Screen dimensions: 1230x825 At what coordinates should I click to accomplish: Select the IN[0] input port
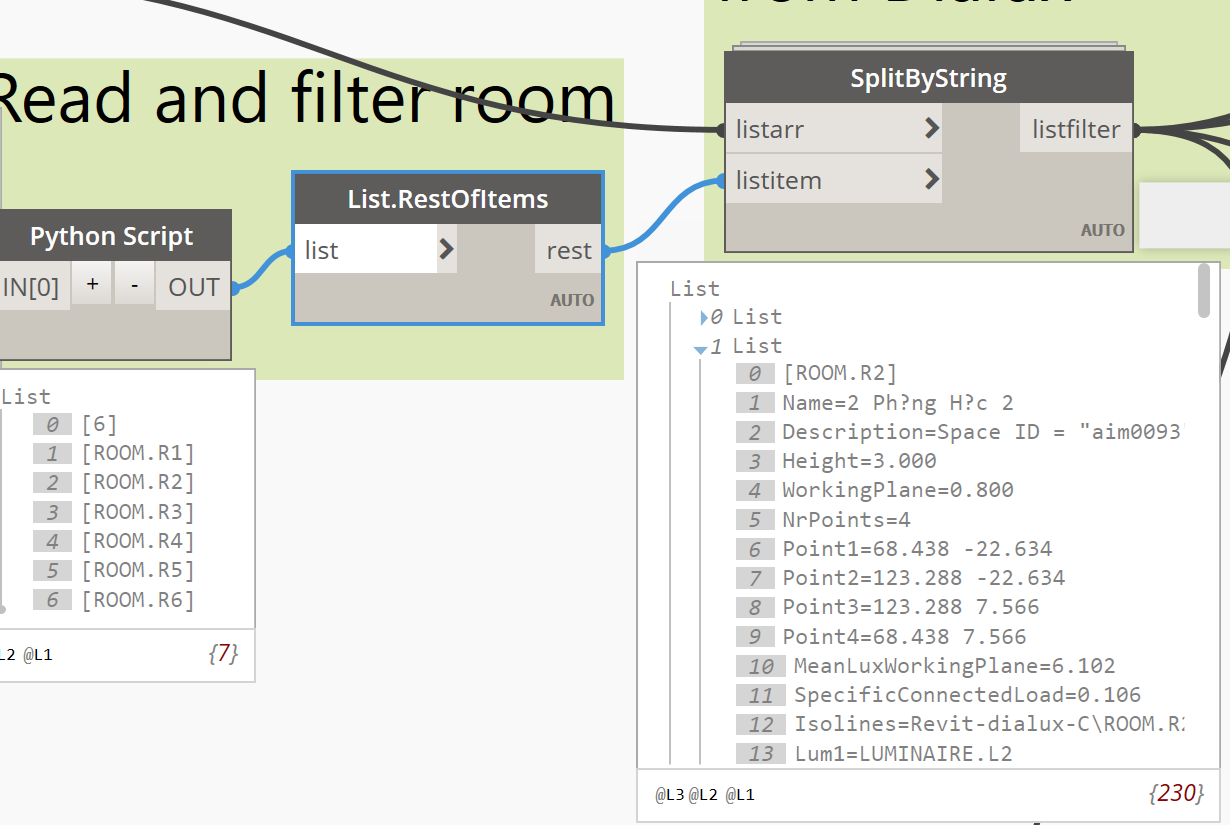tap(31, 287)
